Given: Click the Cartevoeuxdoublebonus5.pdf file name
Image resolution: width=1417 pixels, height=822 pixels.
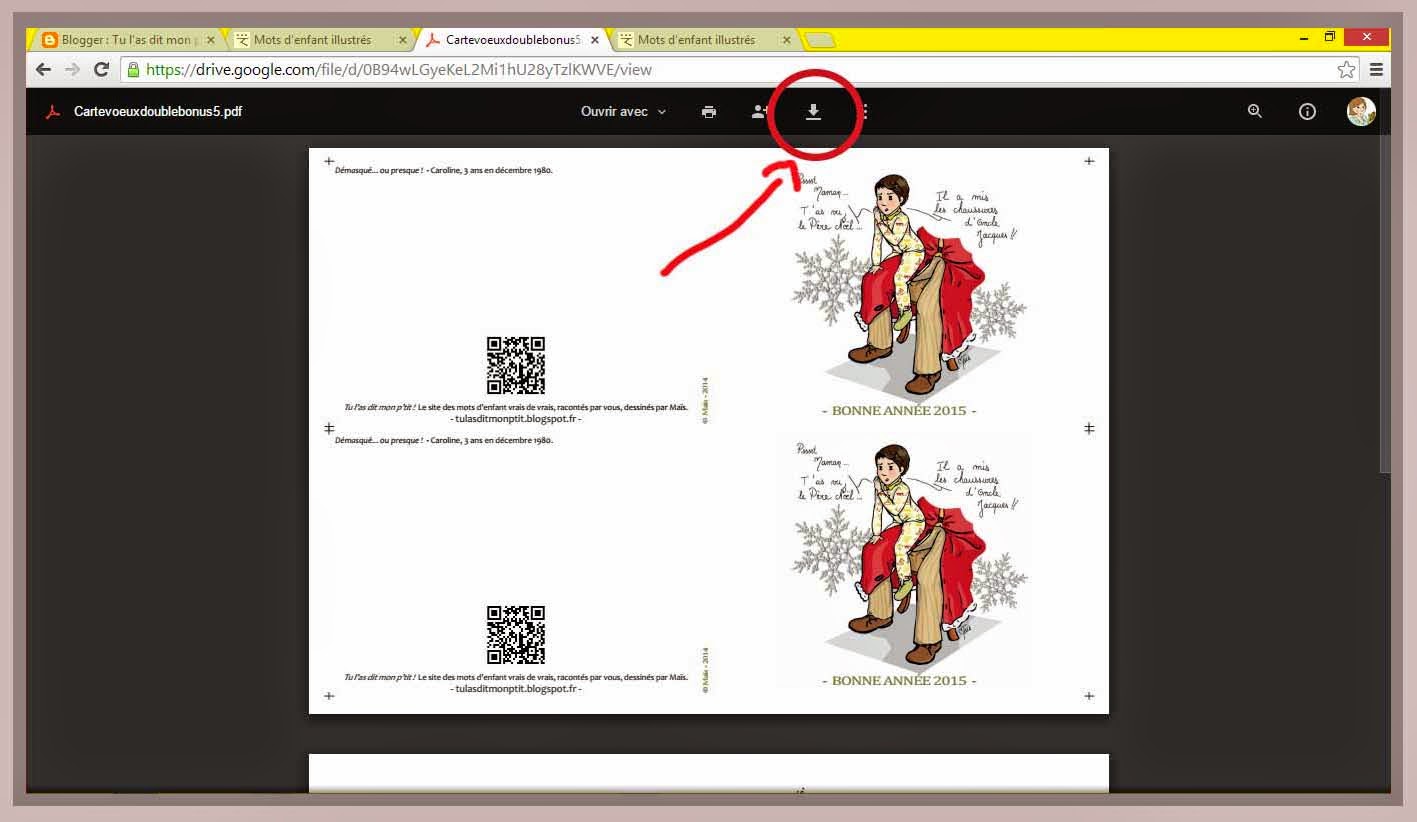Looking at the screenshot, I should click(158, 112).
